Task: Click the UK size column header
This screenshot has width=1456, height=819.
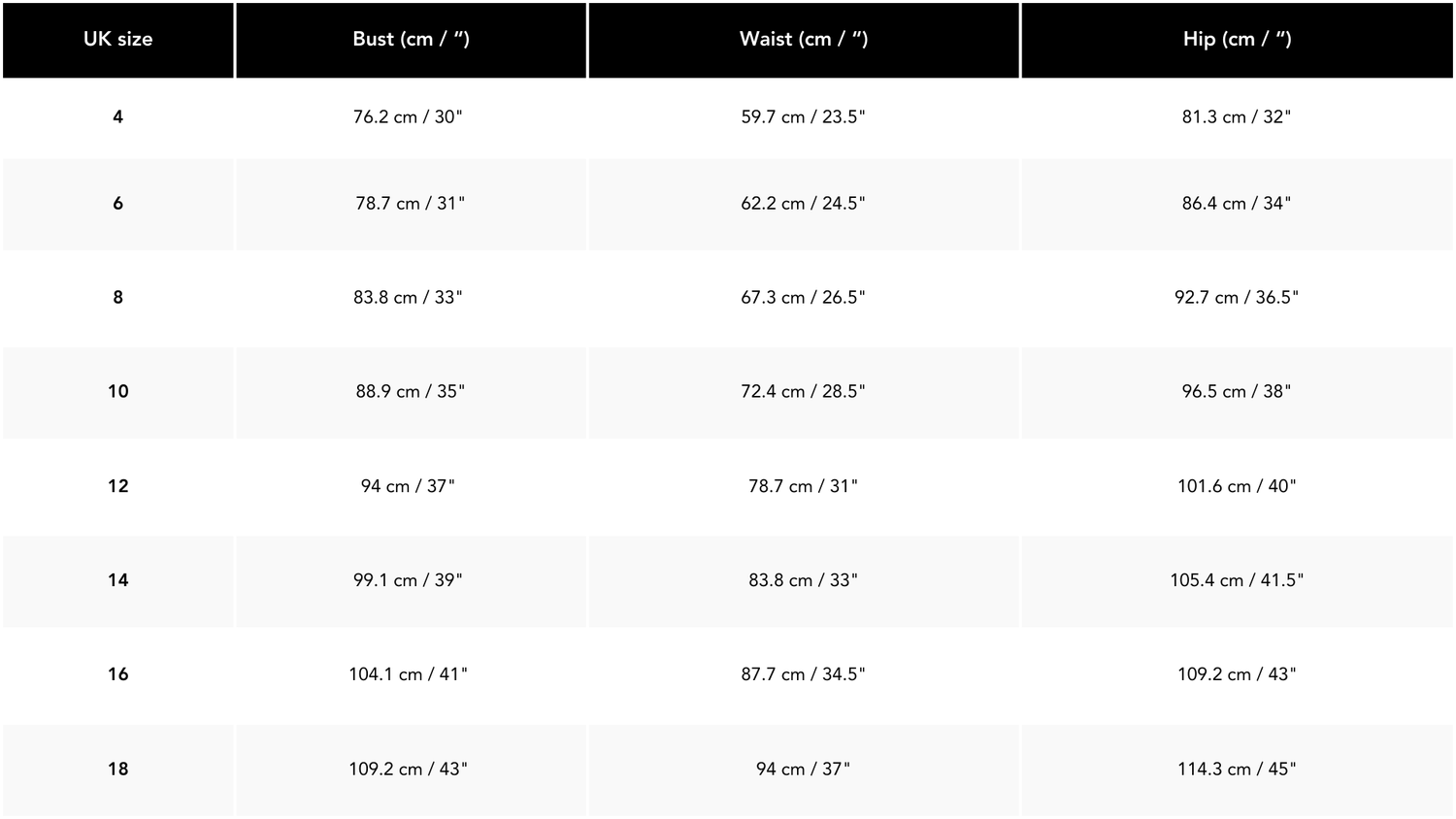Action: [117, 40]
